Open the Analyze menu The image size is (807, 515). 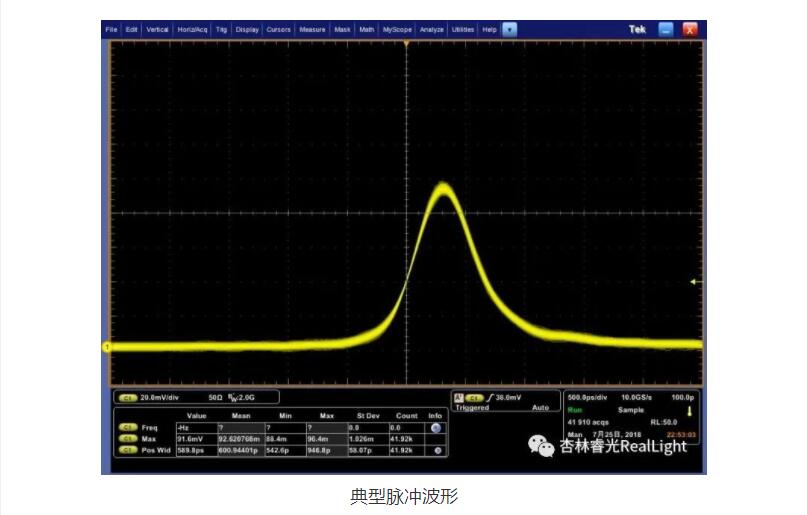(x=432, y=30)
